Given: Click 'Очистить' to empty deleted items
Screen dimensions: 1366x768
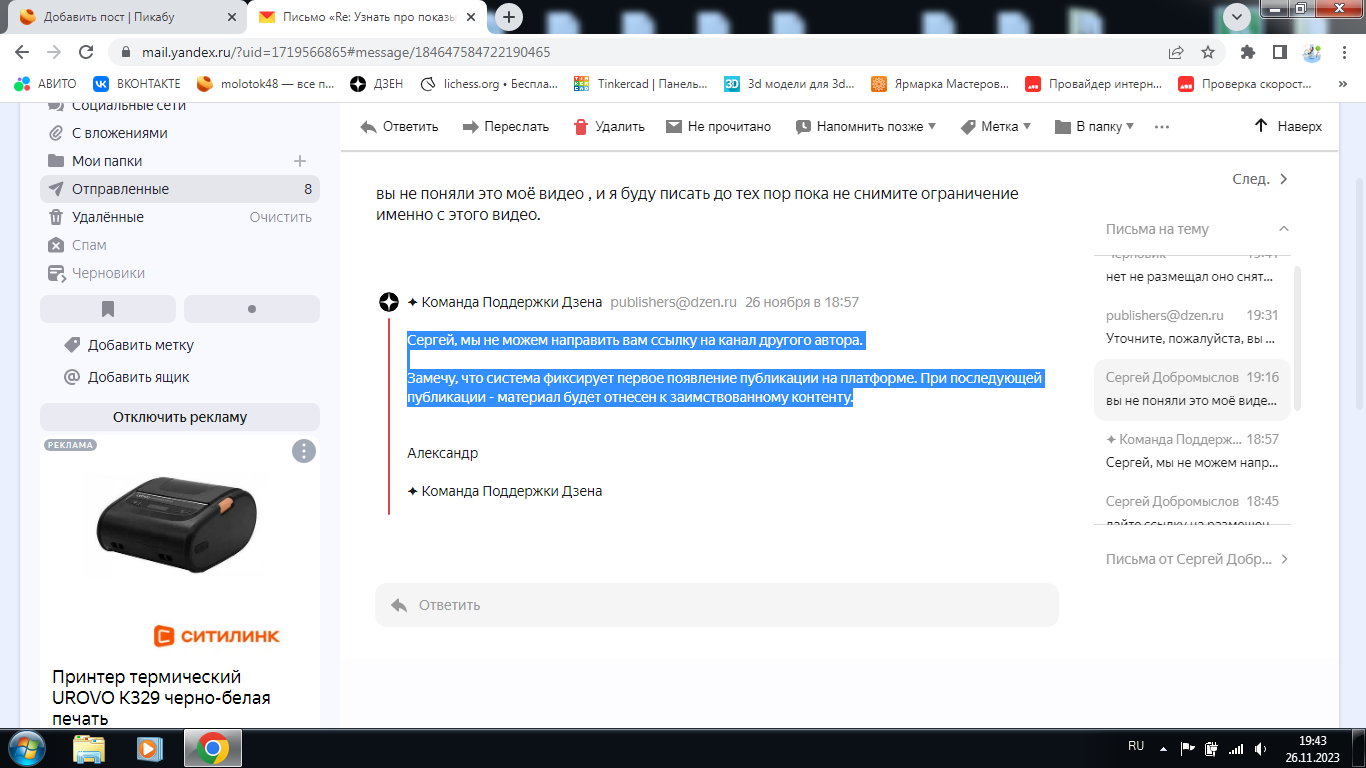Looking at the screenshot, I should pos(280,217).
